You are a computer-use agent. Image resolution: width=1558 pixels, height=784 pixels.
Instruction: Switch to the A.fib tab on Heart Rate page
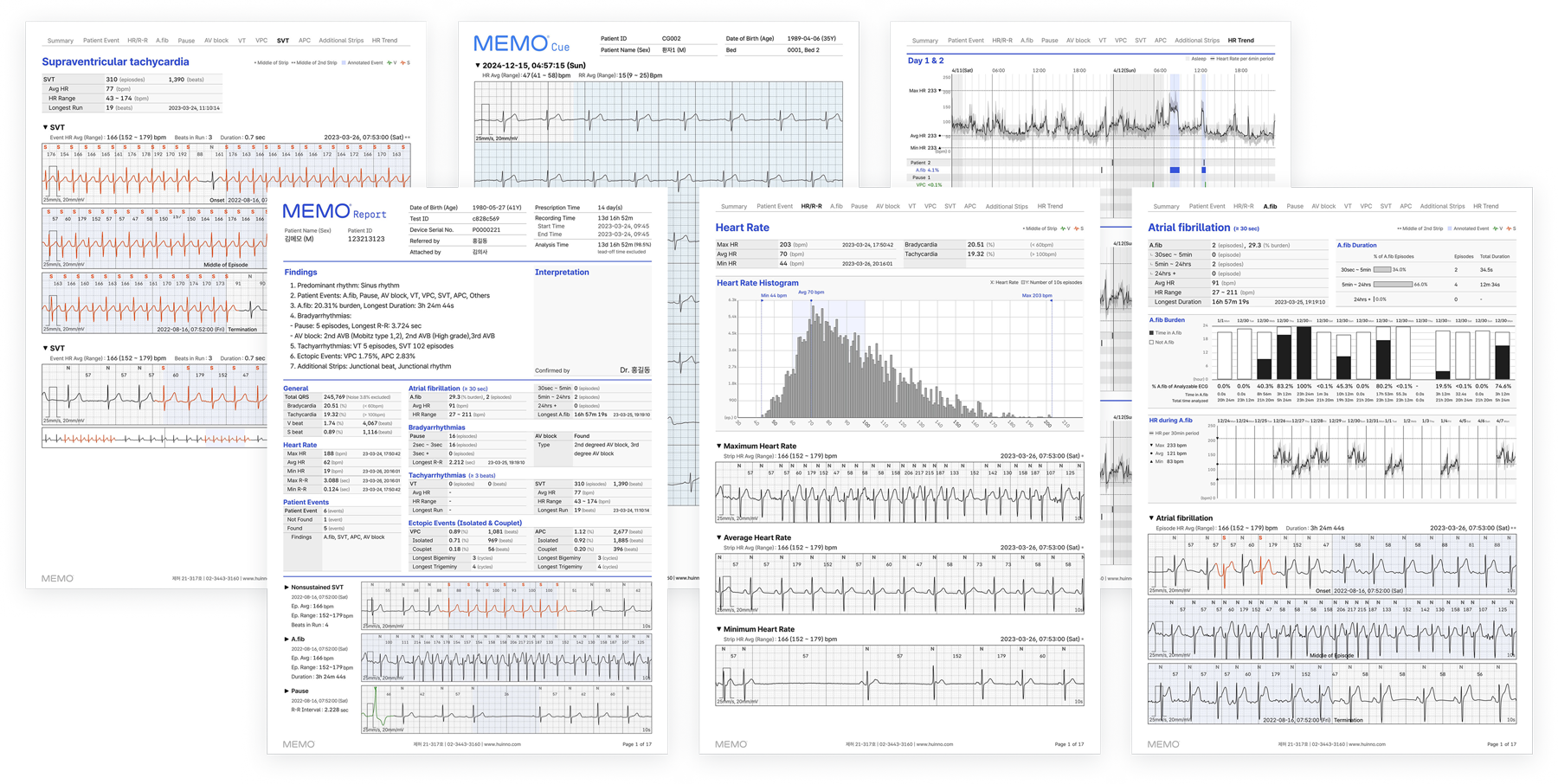(836, 207)
